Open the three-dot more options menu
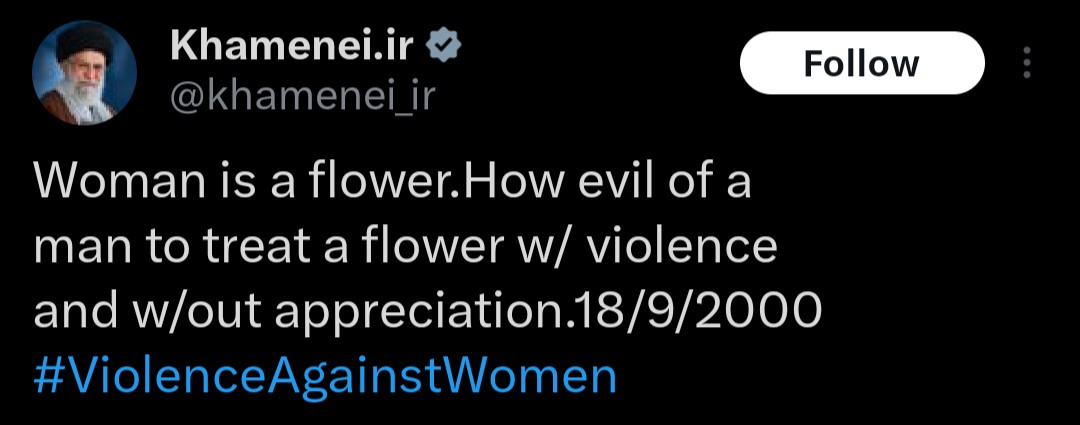Image resolution: width=1080 pixels, height=425 pixels. pos(1026,63)
